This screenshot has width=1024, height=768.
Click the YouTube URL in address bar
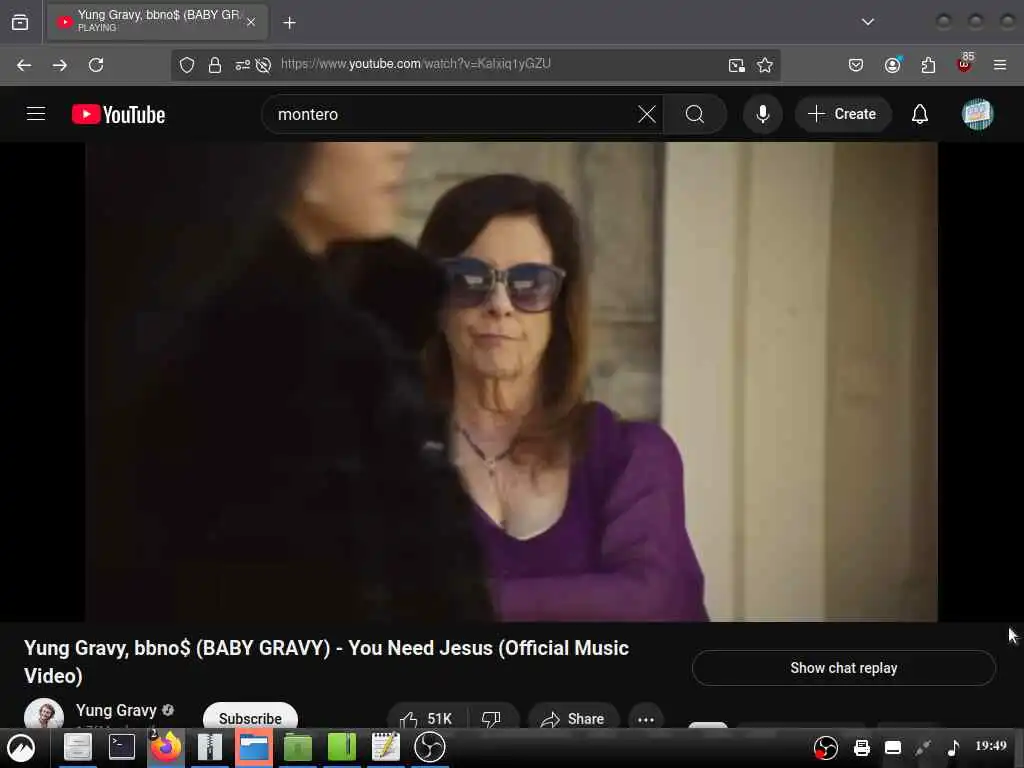(x=416, y=64)
